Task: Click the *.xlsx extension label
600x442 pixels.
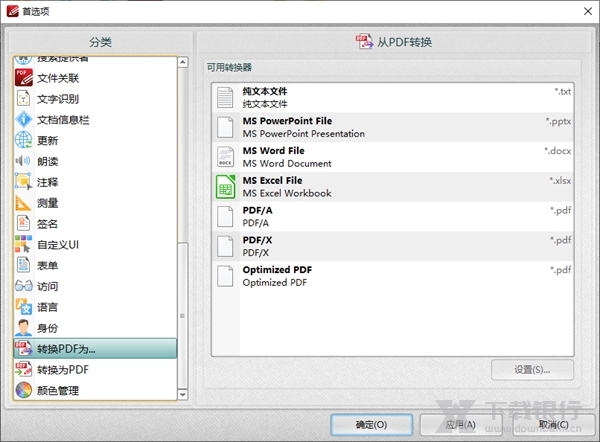Action: 560,180
